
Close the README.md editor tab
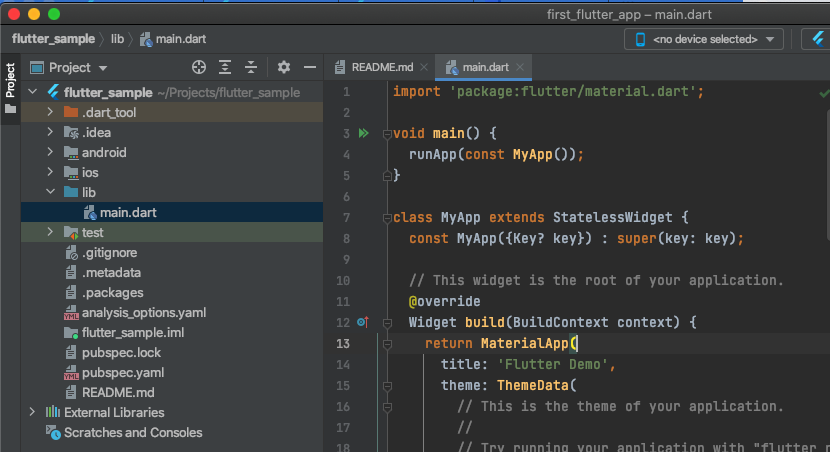[x=424, y=67]
